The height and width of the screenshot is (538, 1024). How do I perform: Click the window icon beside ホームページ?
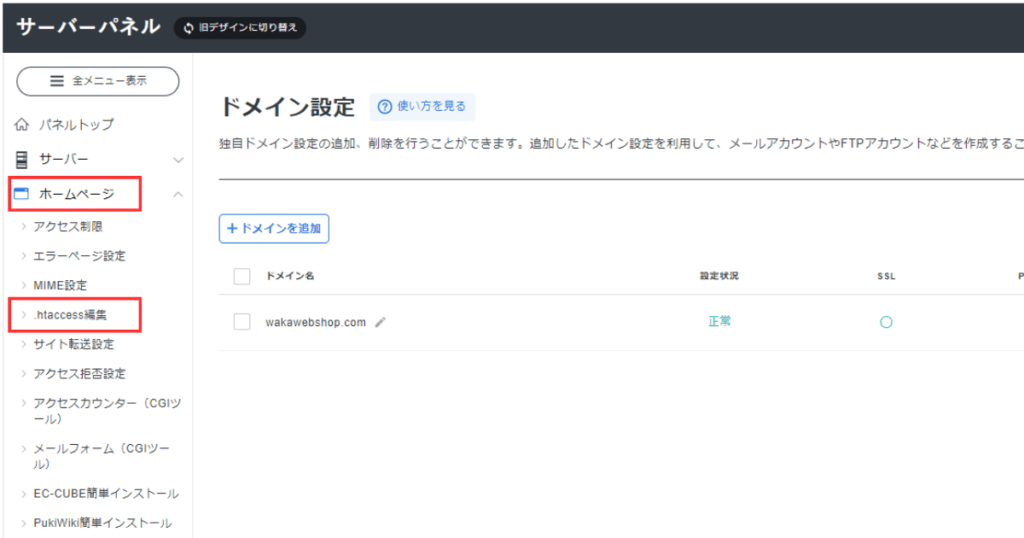(22, 194)
